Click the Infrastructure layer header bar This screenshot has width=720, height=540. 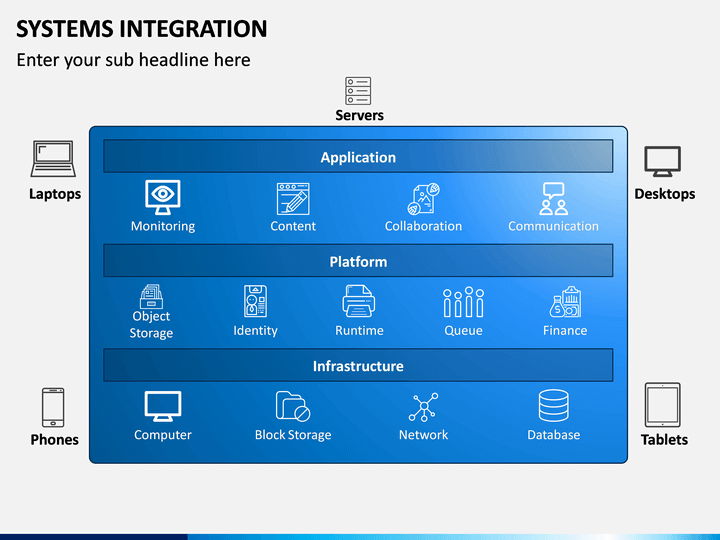point(358,366)
